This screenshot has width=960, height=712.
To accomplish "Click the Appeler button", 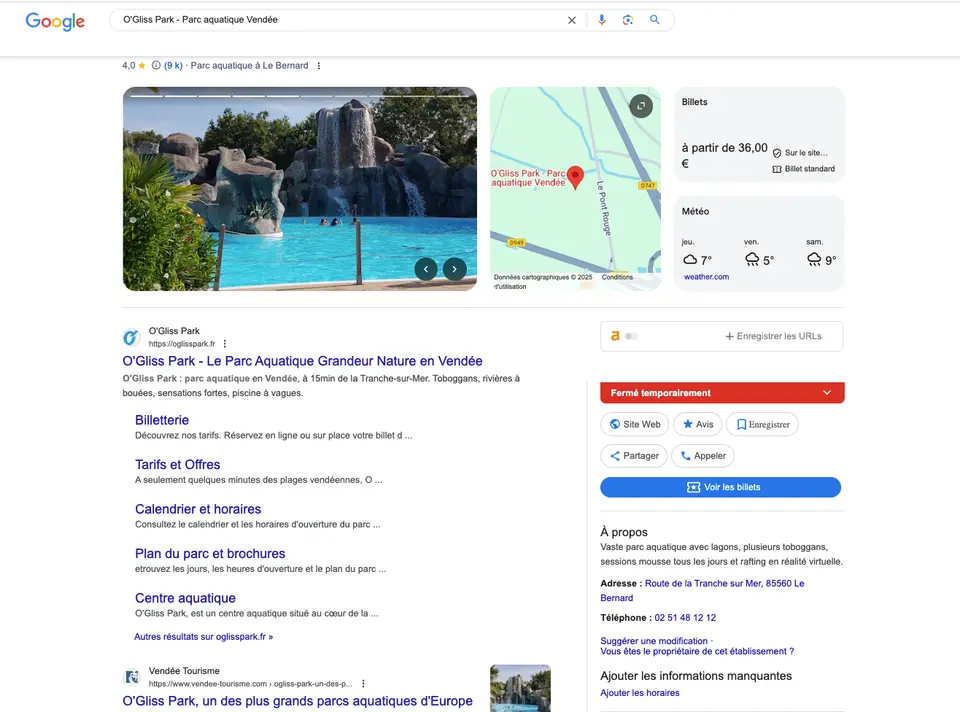I will pos(703,456).
